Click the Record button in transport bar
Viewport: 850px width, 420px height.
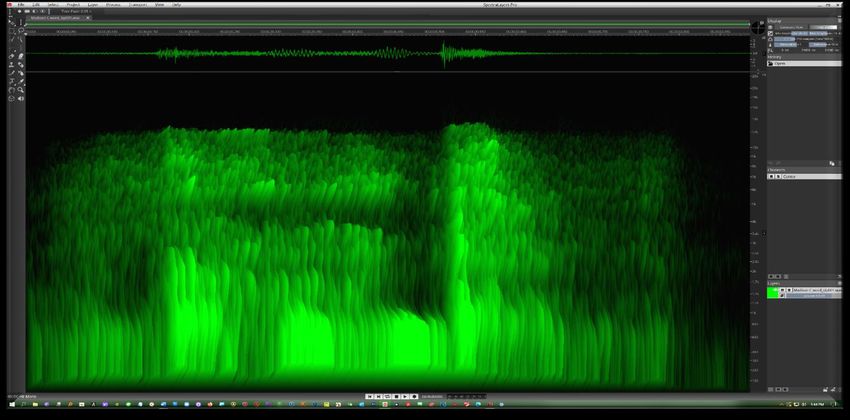413,396
